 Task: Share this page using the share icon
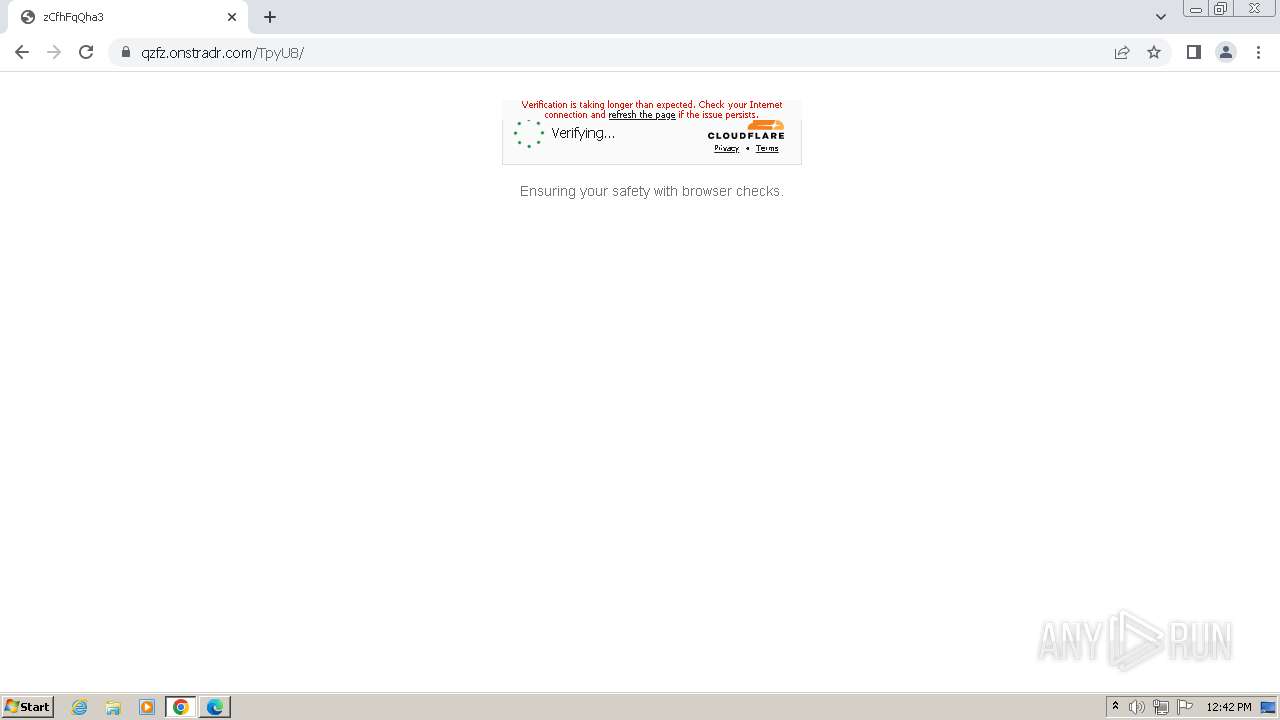point(1122,52)
